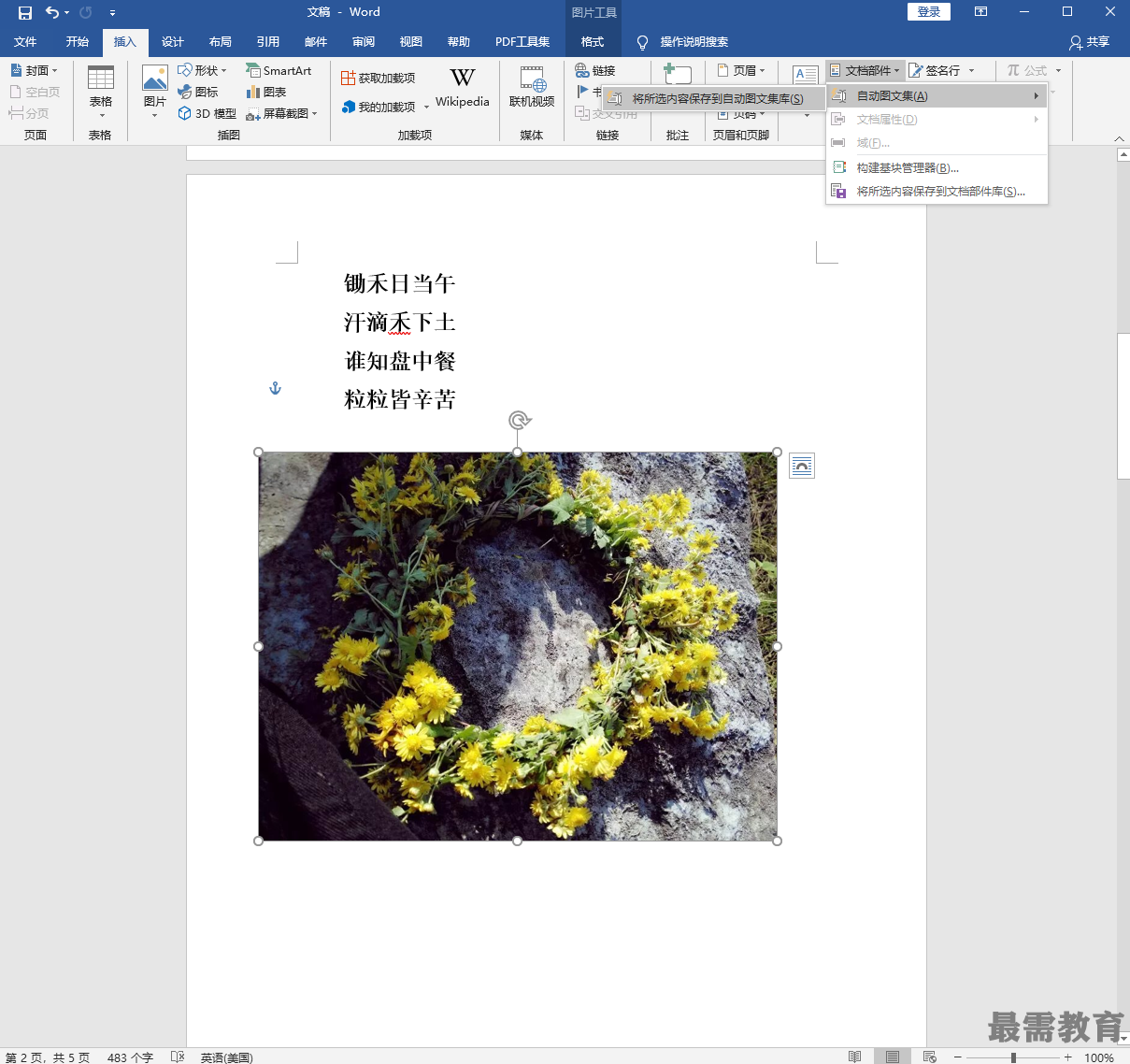Open the 视图 ribbon tab
The height and width of the screenshot is (1064, 1130).
(411, 41)
